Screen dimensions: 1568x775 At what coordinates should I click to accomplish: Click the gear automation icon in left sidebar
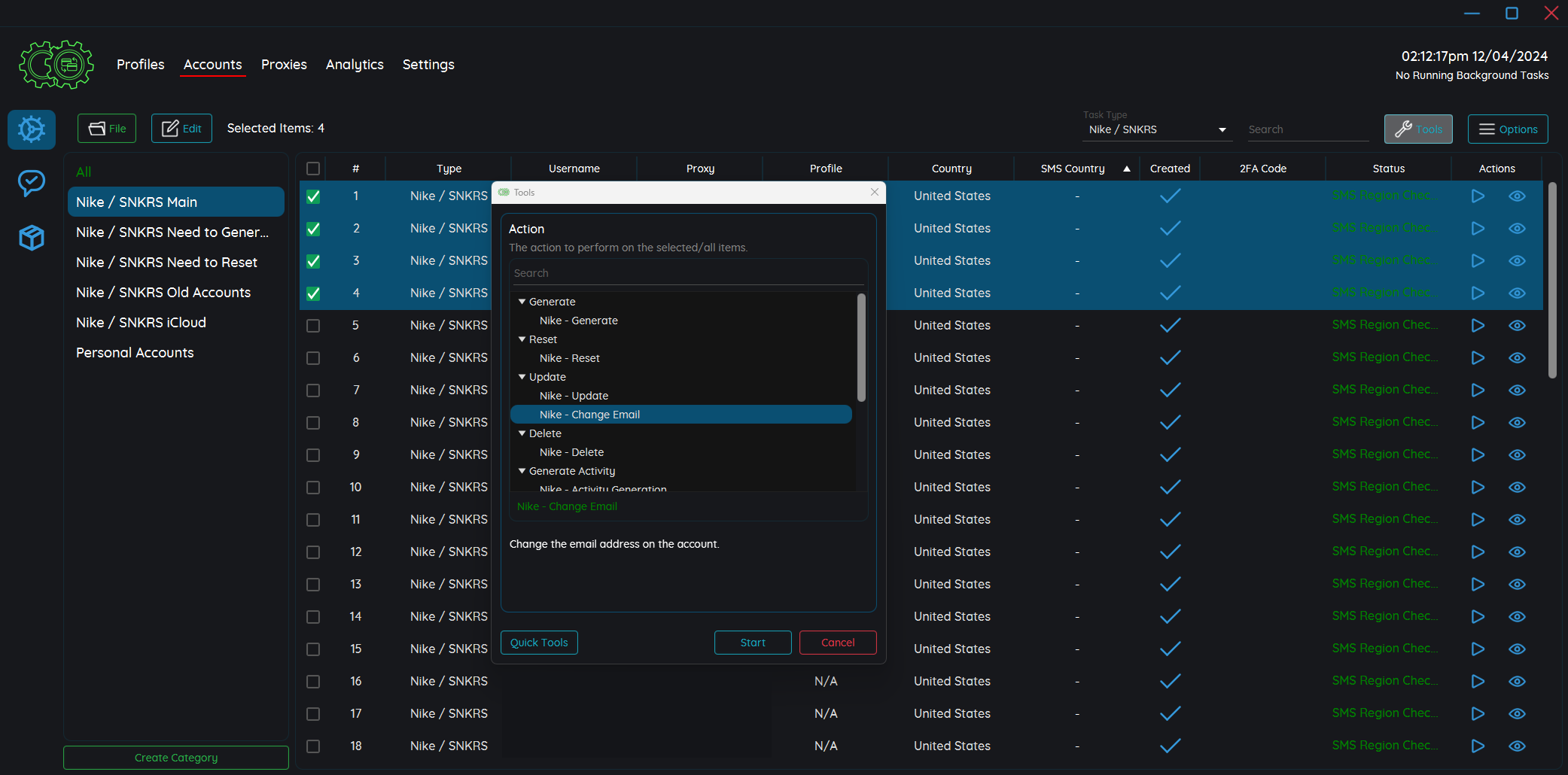32,129
